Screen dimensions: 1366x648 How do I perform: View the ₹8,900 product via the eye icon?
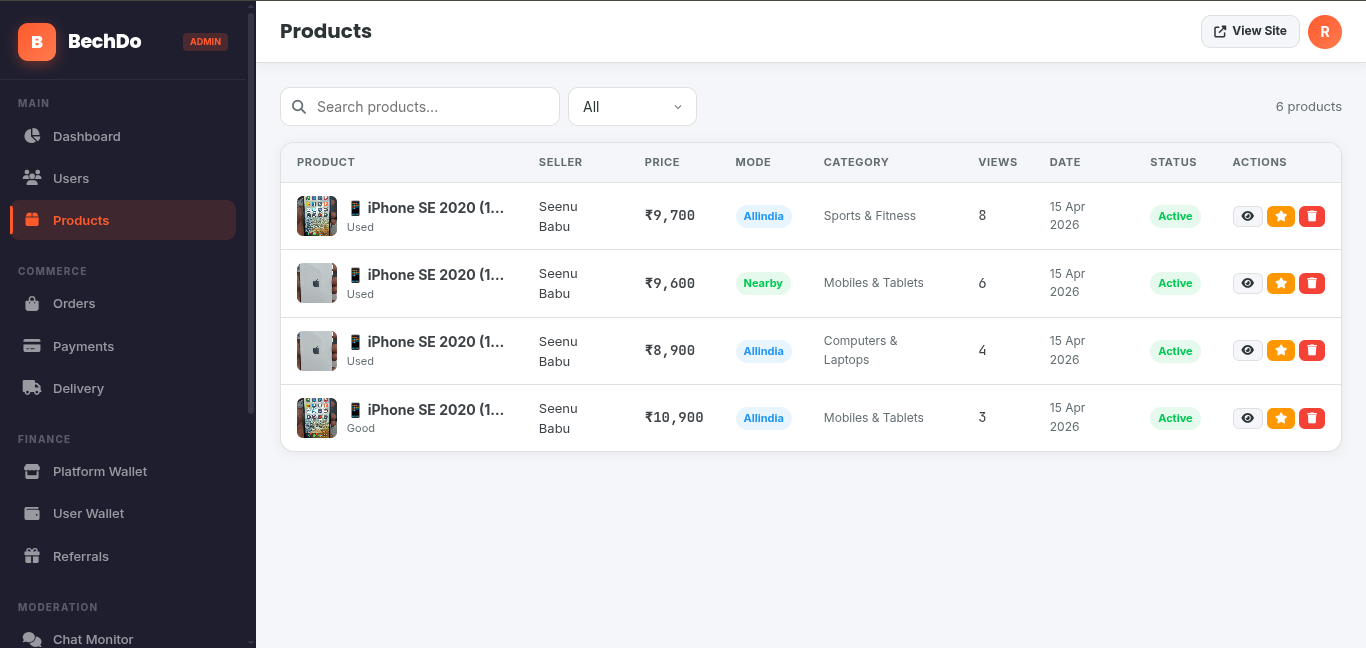pos(1248,350)
